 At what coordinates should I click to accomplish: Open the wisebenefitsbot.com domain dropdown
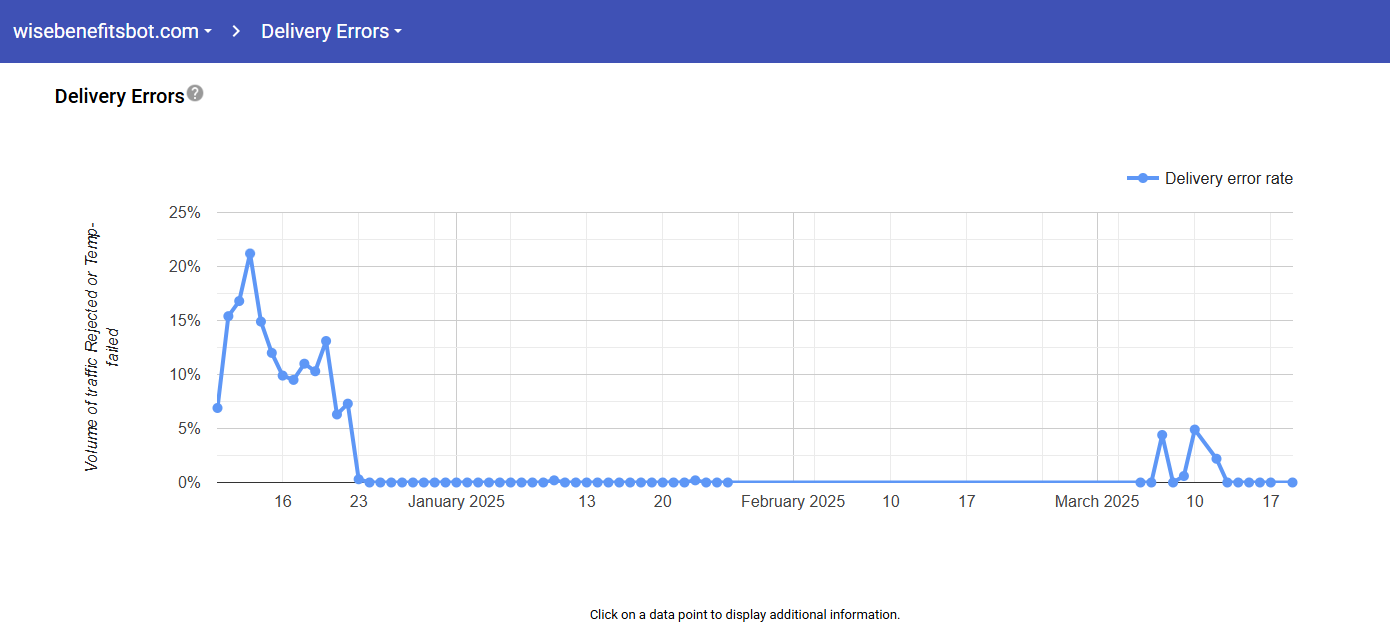(112, 31)
